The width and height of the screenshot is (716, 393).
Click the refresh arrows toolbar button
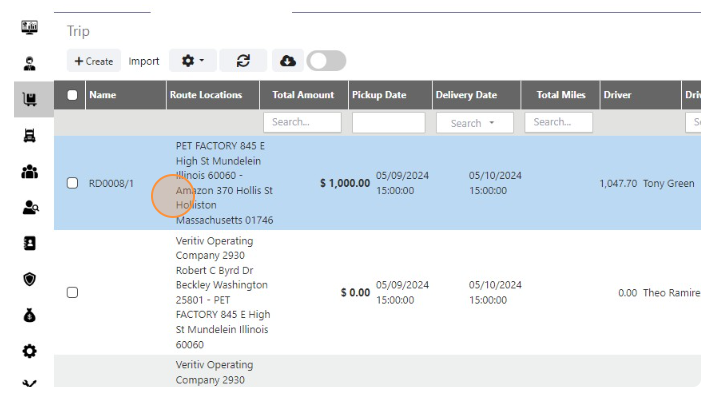tap(243, 61)
